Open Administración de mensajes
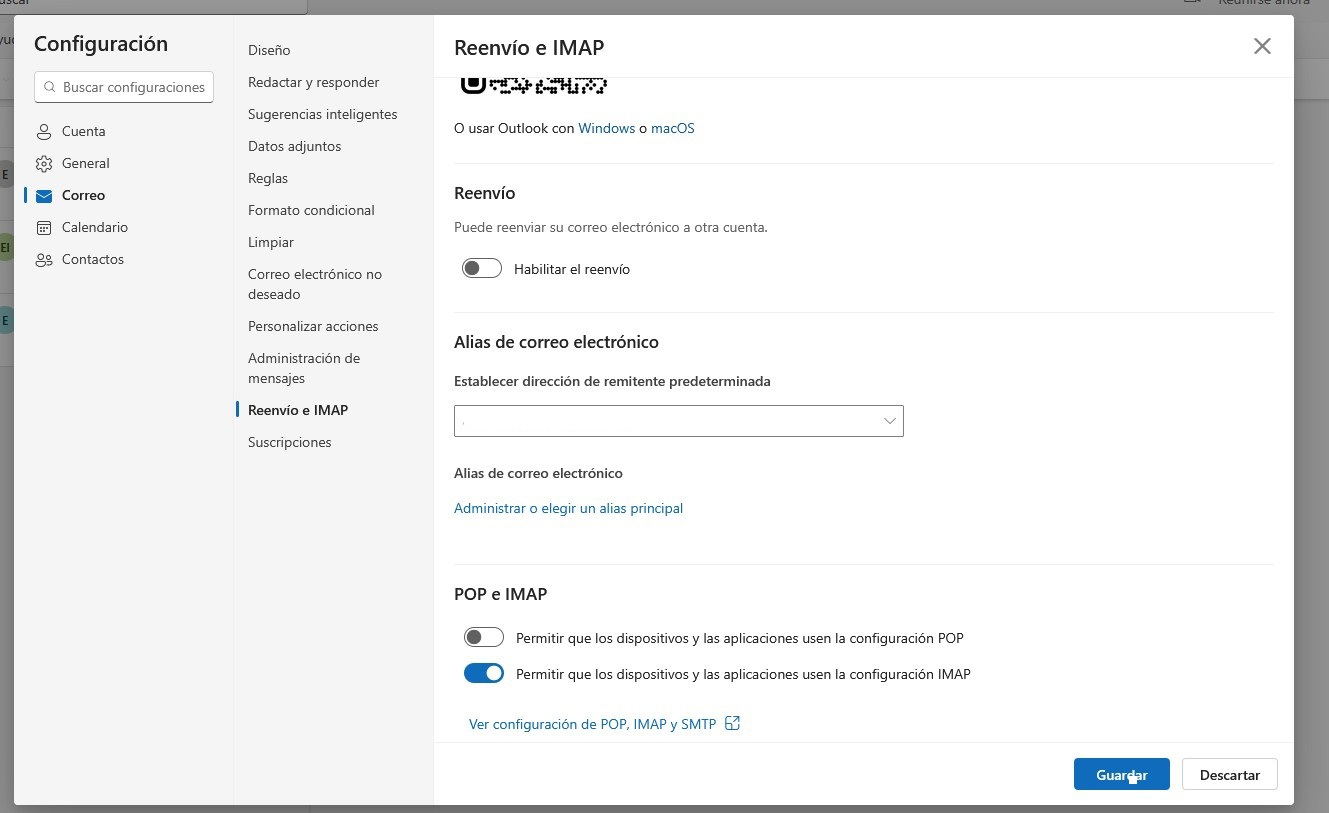 304,368
